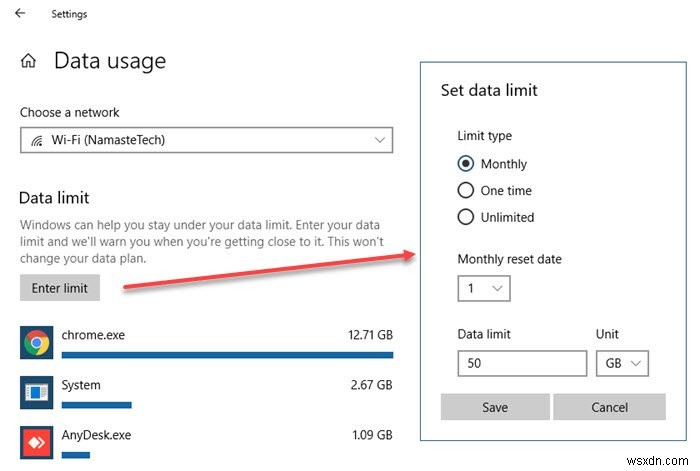Image resolution: width=700 pixels, height=471 pixels.
Task: Click the AnyDesk.exe usage bar
Action: tap(75, 455)
